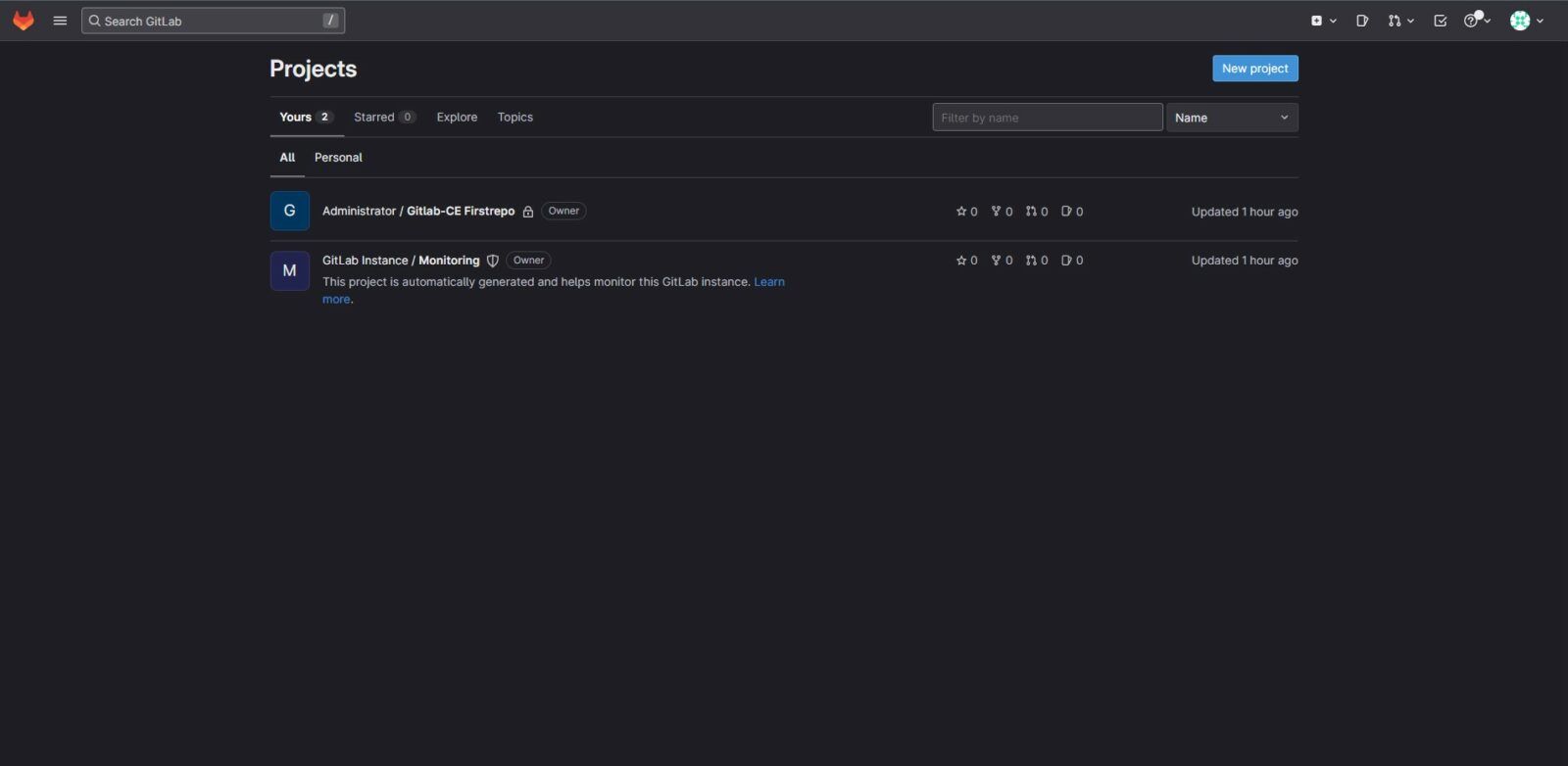1568x766 pixels.
Task: Click the private lock icon on Gitlab-CE Firstrepo
Action: click(528, 212)
